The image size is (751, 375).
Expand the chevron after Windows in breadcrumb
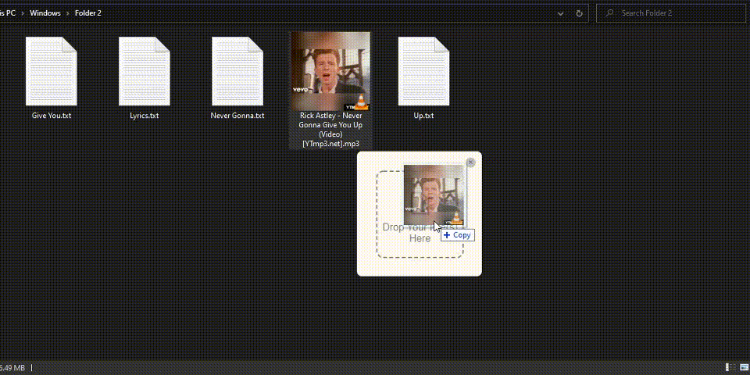click(x=68, y=13)
